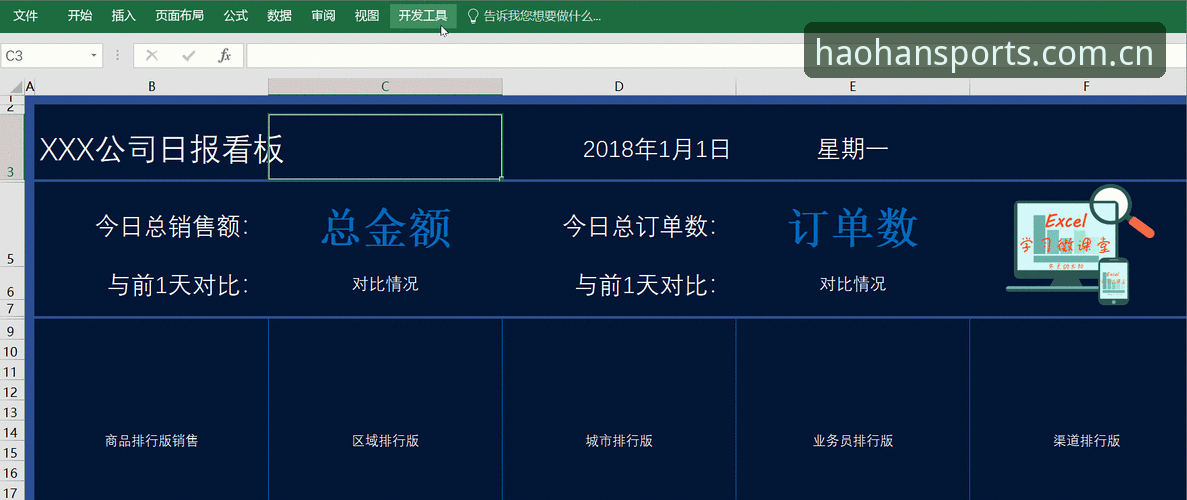
Task: Select column C header
Action: (x=385, y=87)
